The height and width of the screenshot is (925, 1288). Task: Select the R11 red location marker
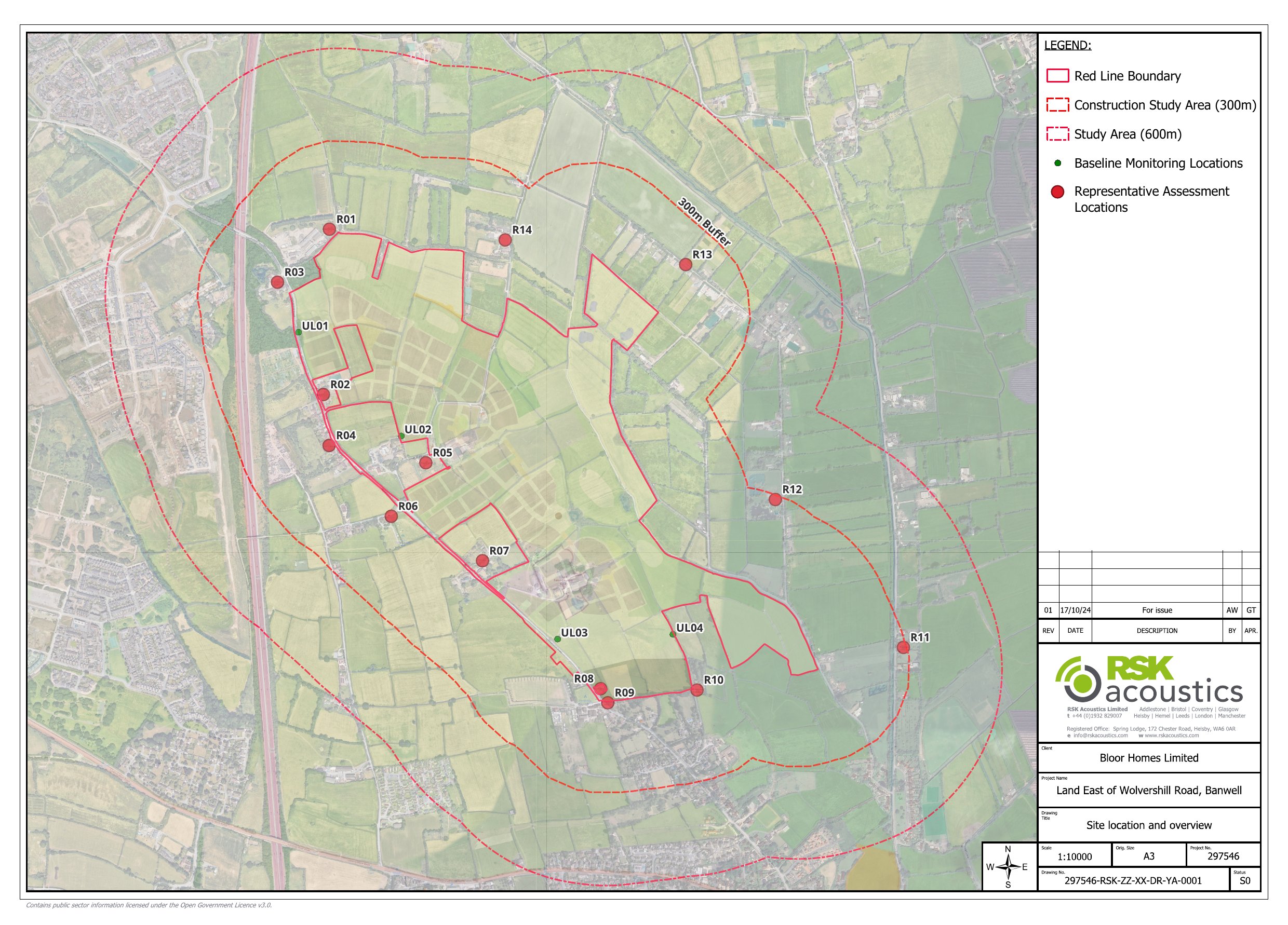tap(904, 647)
